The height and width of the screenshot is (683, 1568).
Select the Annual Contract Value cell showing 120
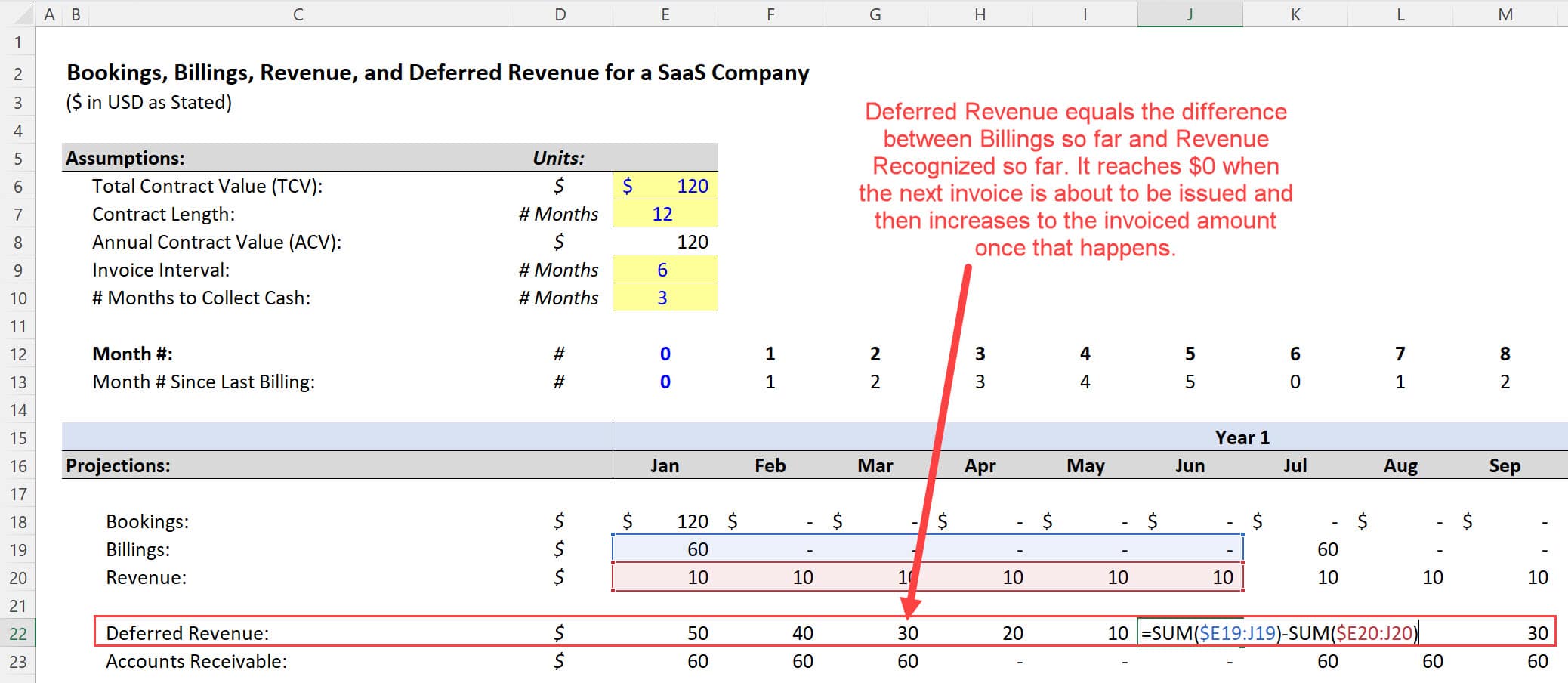pos(665,242)
